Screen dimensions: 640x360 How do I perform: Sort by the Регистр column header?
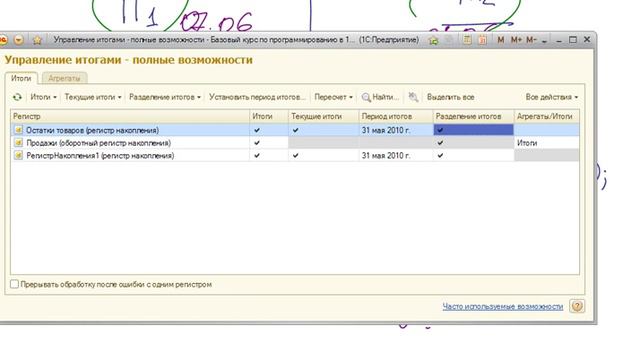click(130, 116)
